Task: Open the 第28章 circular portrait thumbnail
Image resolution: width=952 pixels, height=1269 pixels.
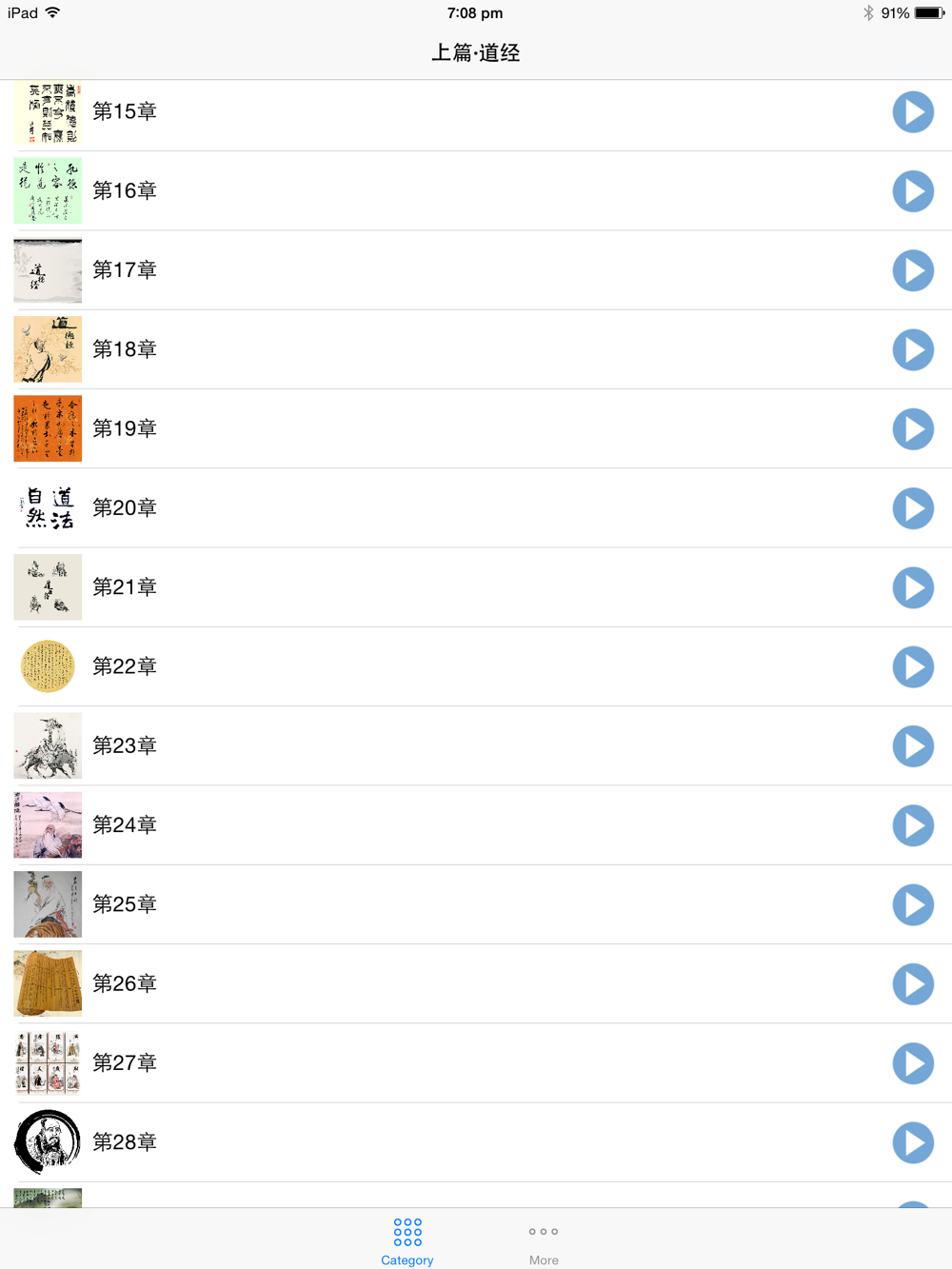Action: [x=48, y=1142]
